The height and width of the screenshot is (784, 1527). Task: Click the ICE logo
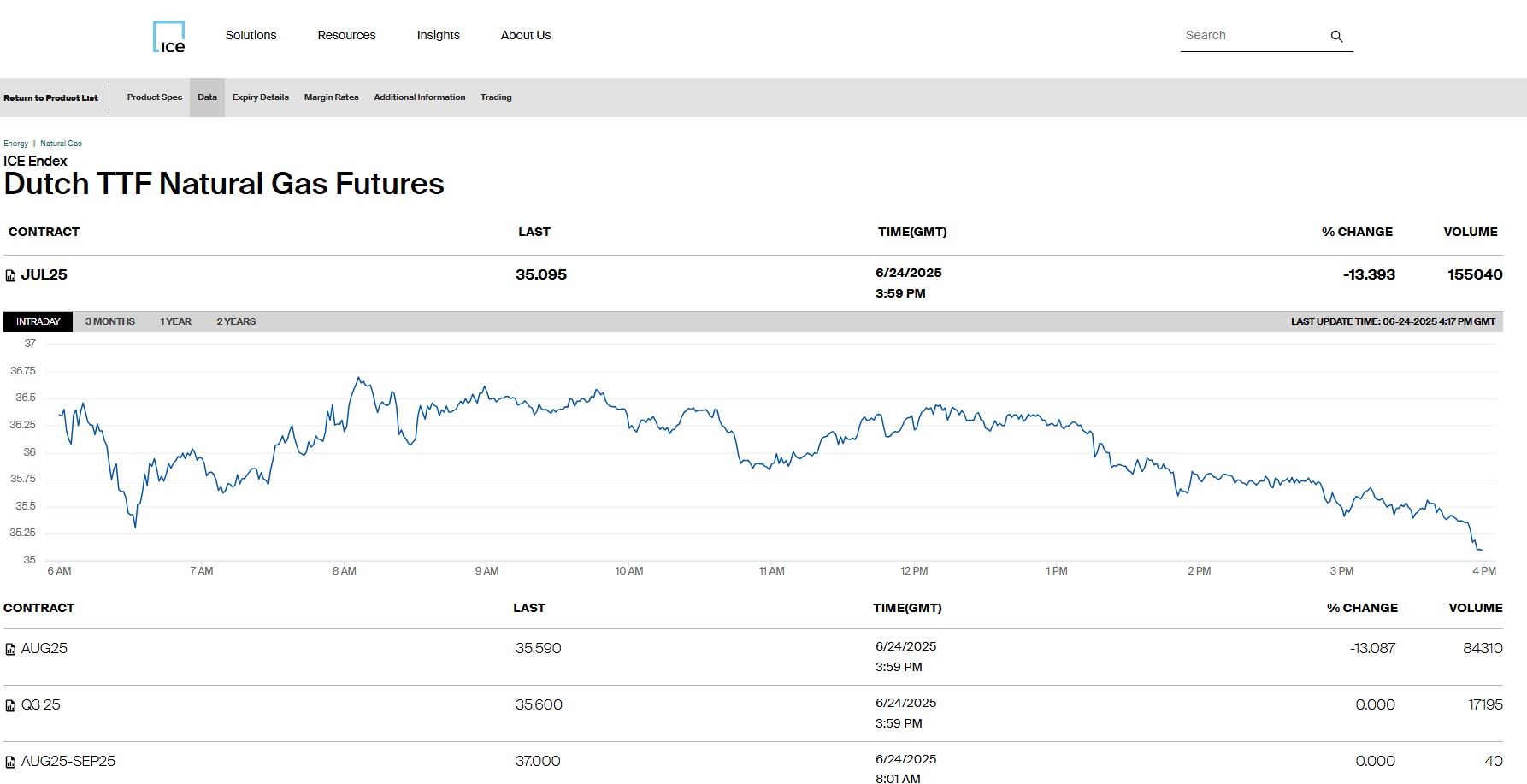pyautogui.click(x=168, y=37)
